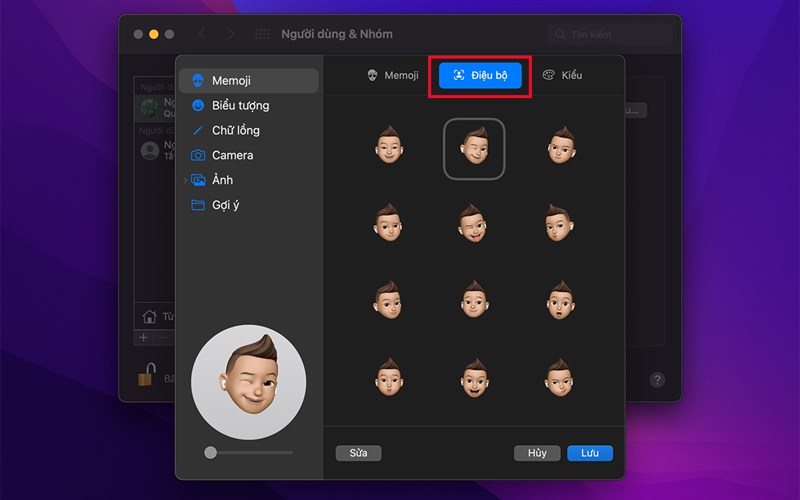
Task: Pick the first row right-side memoji pose
Action: [x=561, y=145]
